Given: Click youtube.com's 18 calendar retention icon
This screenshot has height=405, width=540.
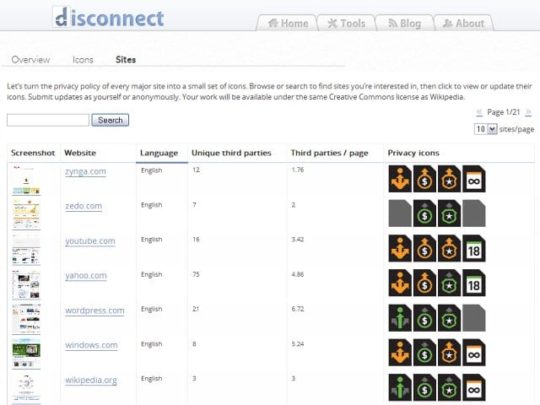Looking at the screenshot, I should [474, 248].
